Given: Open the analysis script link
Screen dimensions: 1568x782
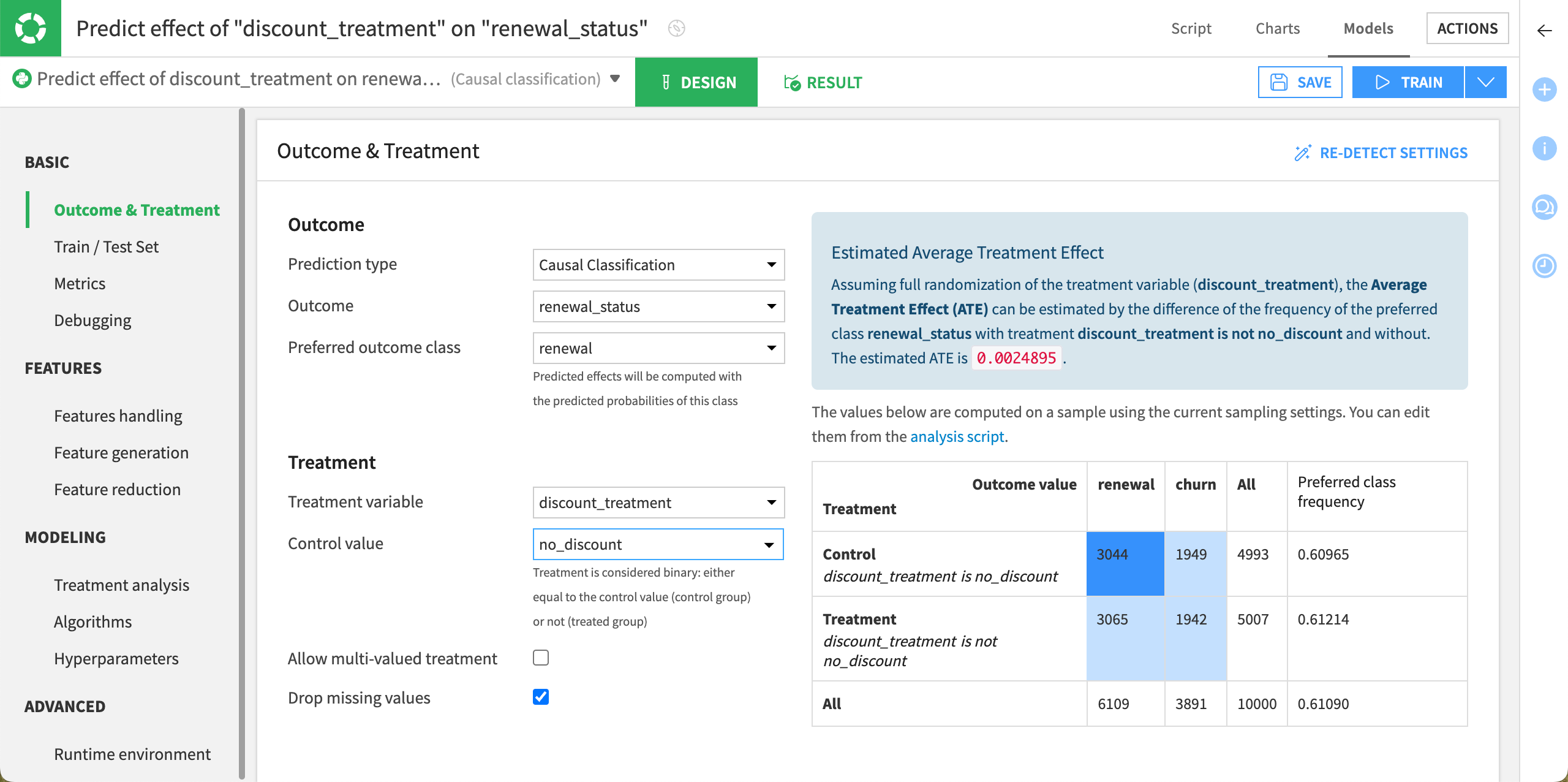Looking at the screenshot, I should (957, 436).
